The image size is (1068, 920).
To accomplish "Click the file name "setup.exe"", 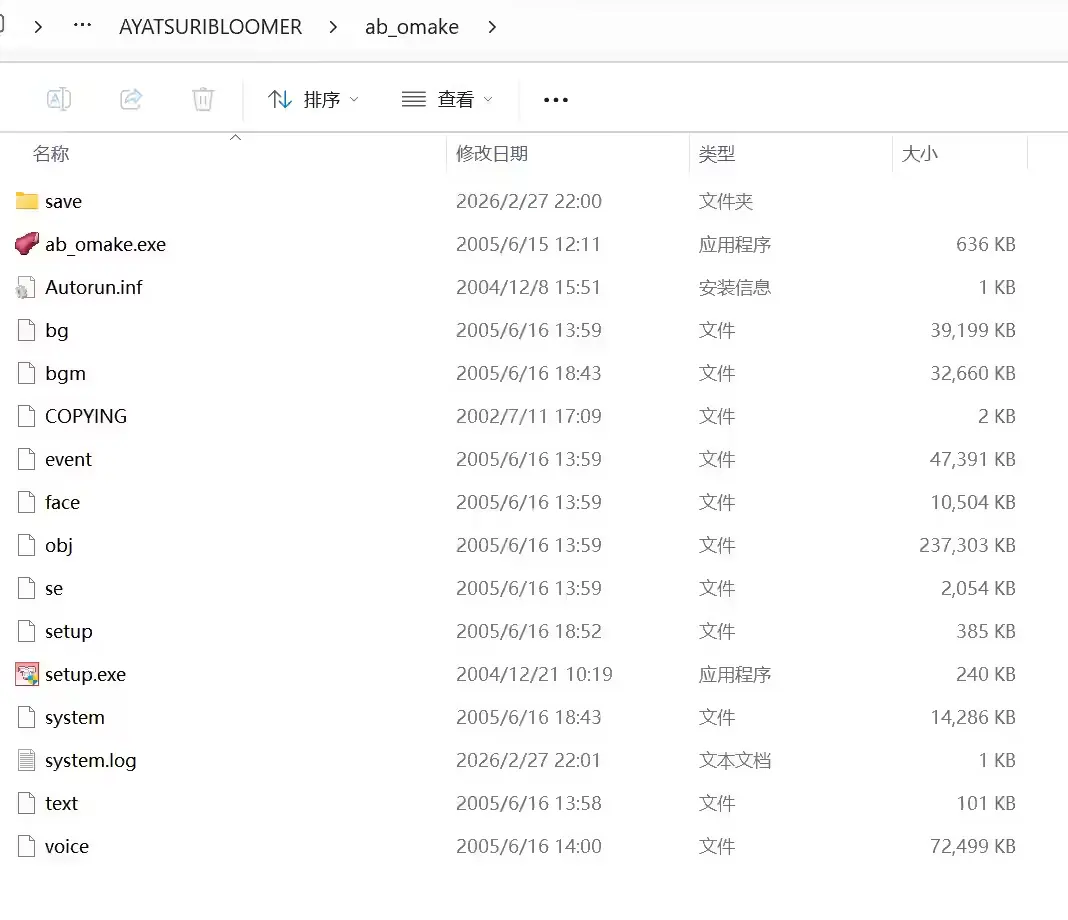I will coord(85,675).
